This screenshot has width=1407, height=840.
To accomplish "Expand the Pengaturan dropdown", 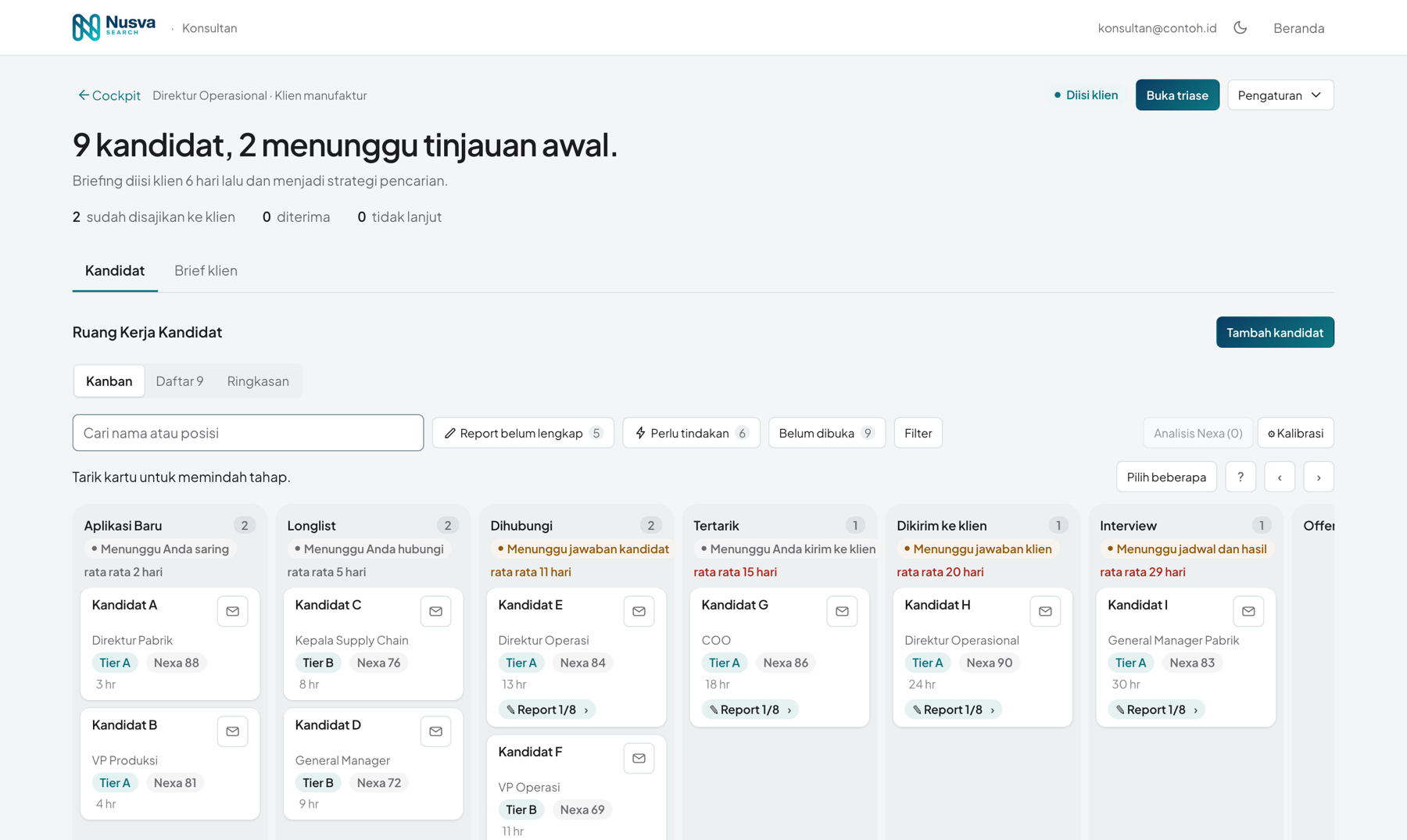I will pos(1280,95).
